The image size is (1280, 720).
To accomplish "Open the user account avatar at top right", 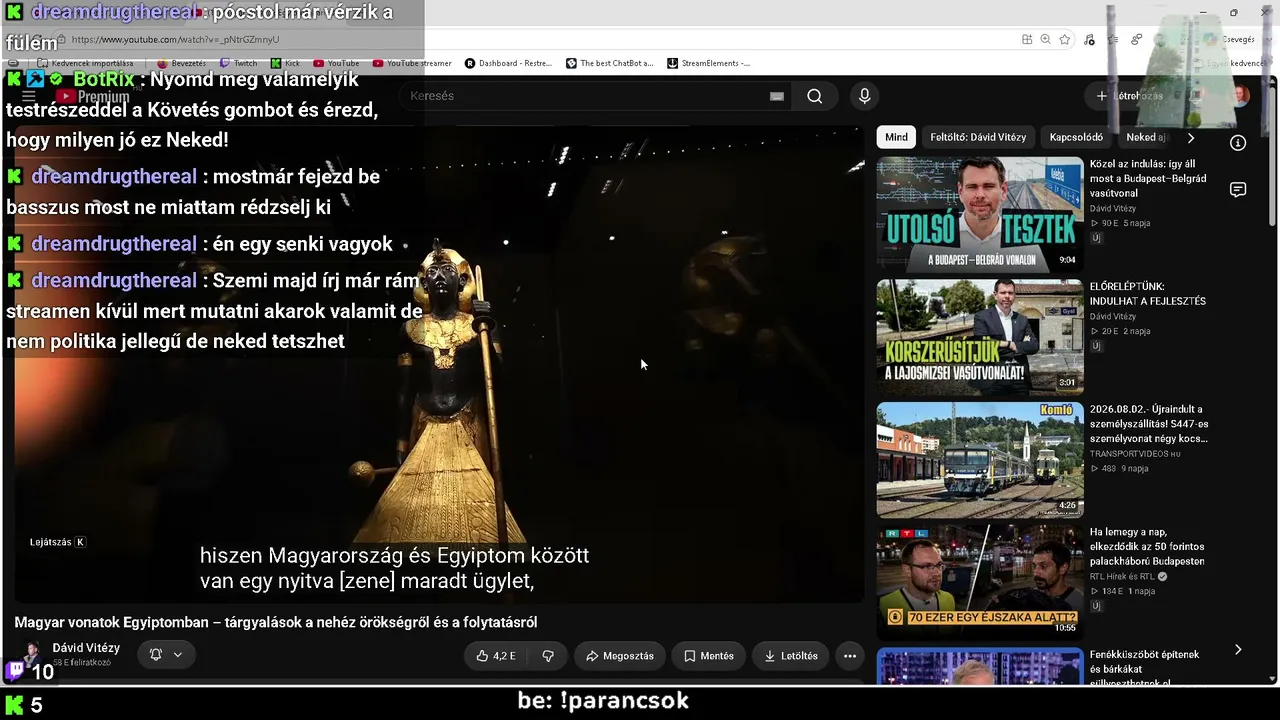I will click(x=1240, y=96).
